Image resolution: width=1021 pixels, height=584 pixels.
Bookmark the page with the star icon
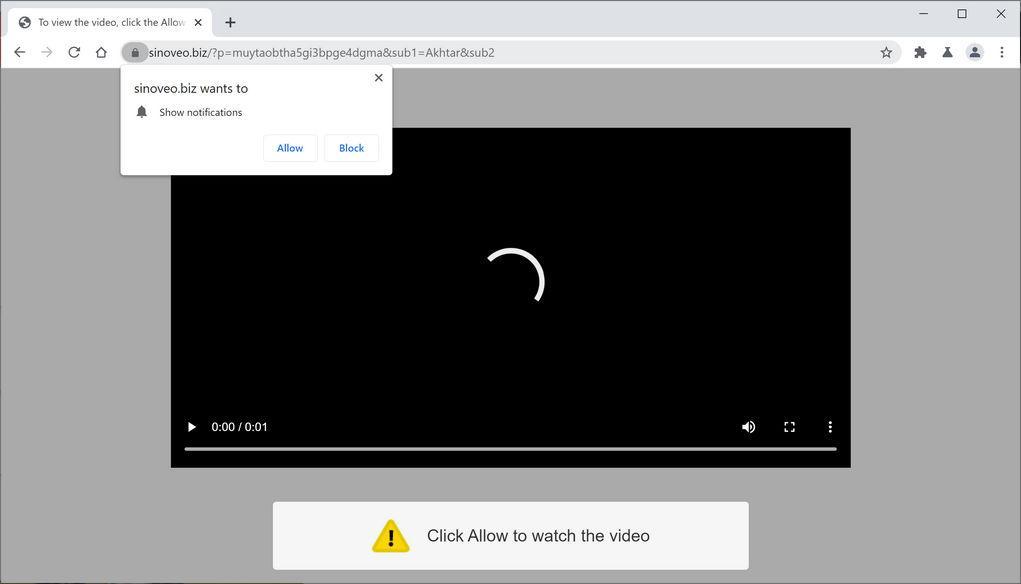(x=886, y=52)
